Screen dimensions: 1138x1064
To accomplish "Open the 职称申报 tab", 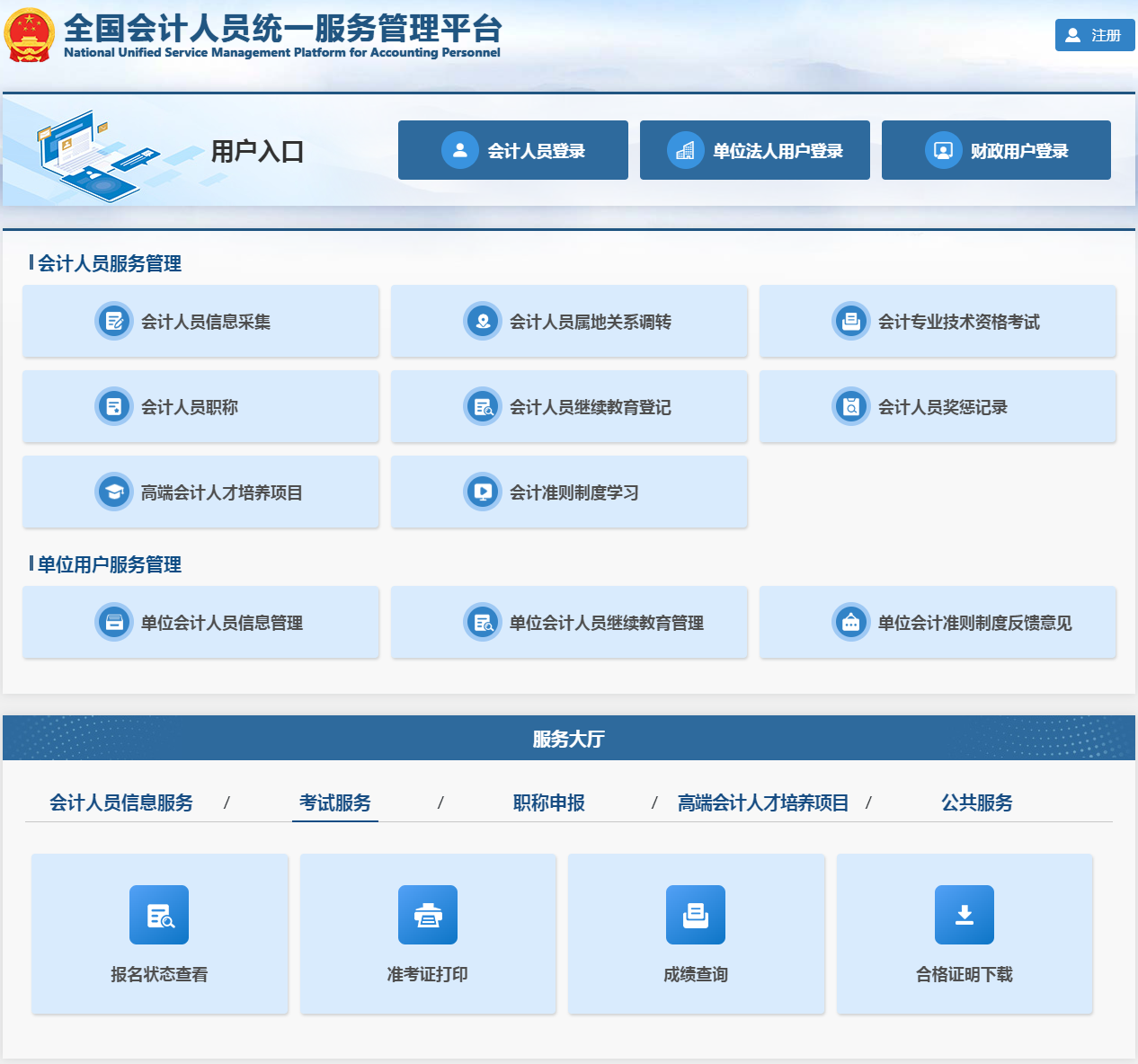I will click(549, 802).
